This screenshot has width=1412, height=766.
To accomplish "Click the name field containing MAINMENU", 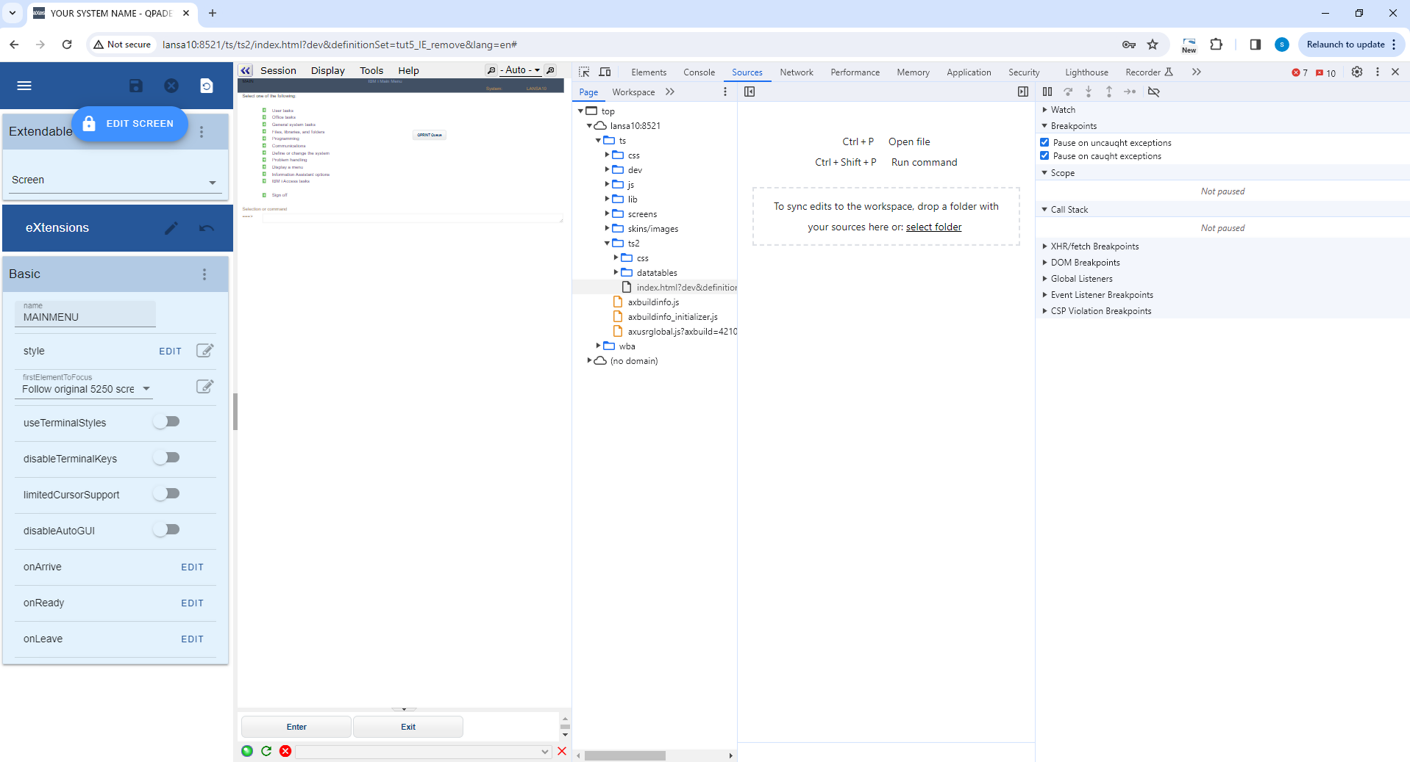I will point(85,317).
